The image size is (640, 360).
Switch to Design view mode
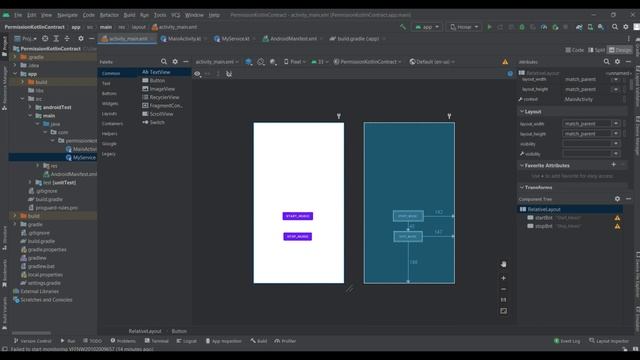click(620, 50)
